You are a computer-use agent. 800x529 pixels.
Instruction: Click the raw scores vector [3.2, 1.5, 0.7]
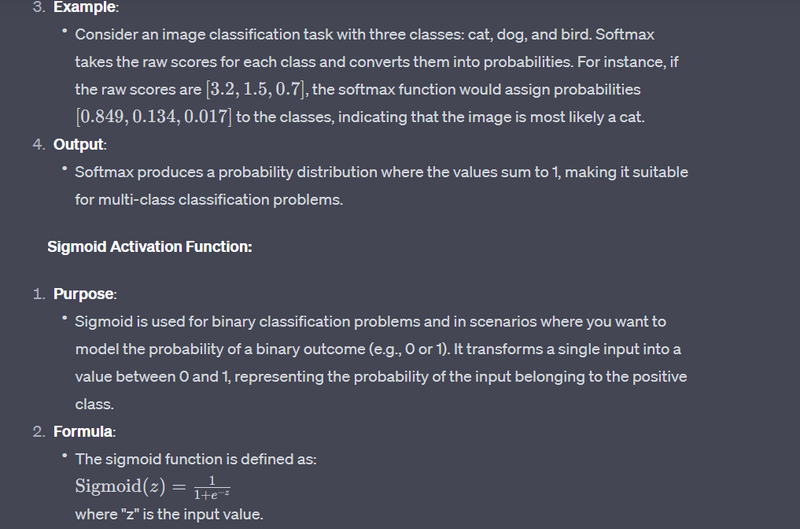255,90
